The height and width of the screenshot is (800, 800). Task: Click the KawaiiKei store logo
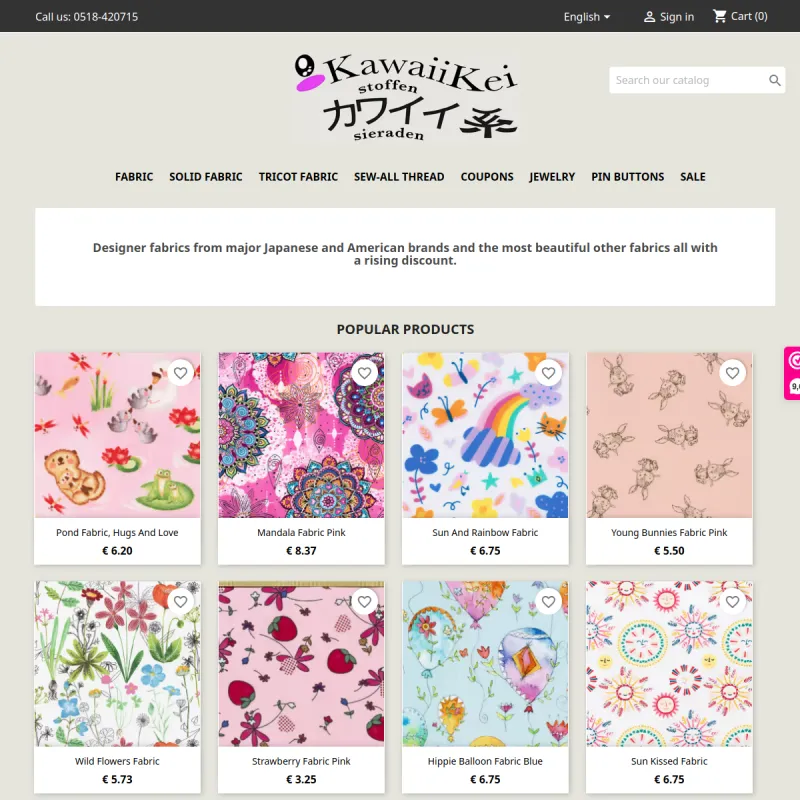point(406,97)
